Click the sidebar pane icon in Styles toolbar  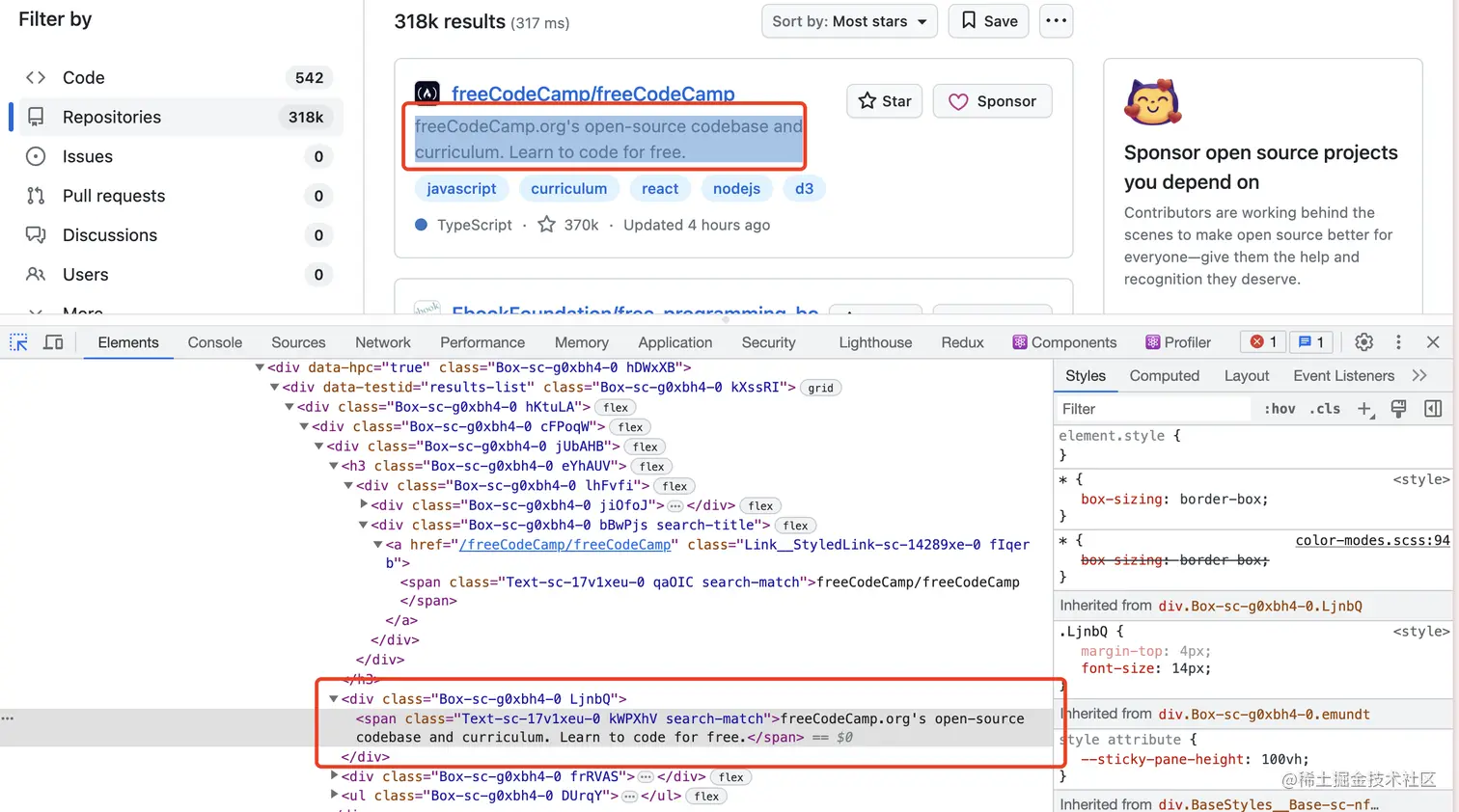coord(1433,409)
